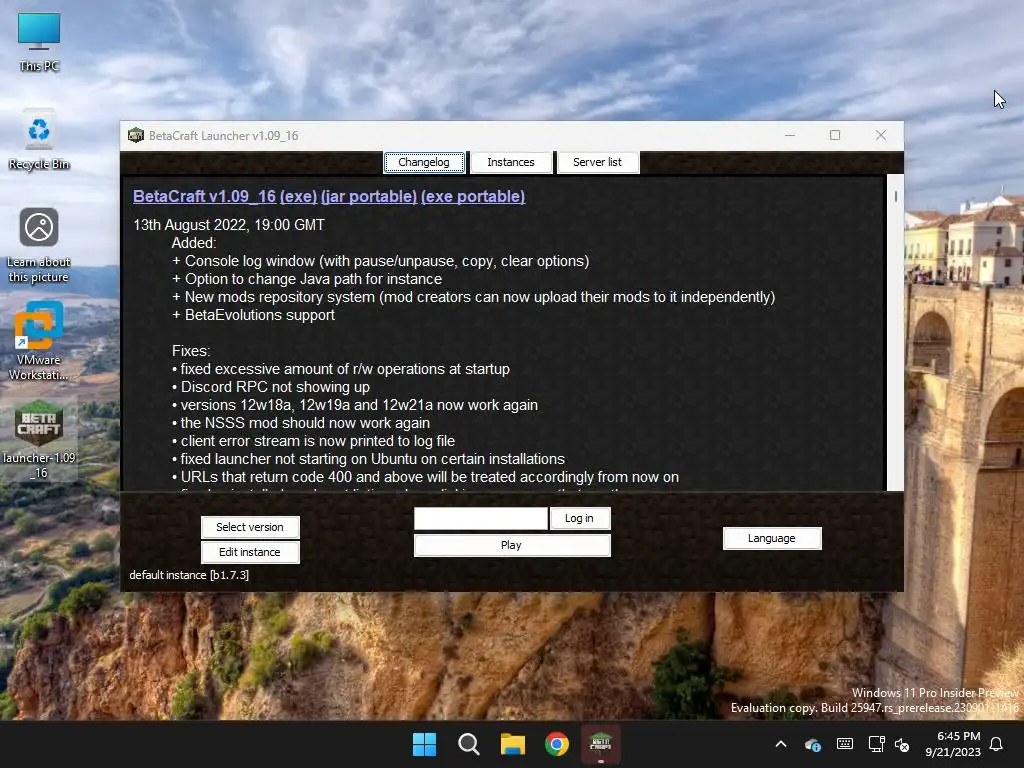This screenshot has width=1024, height=768.
Task: Click the BetaCraft icon in window title bar
Action: pos(136,135)
